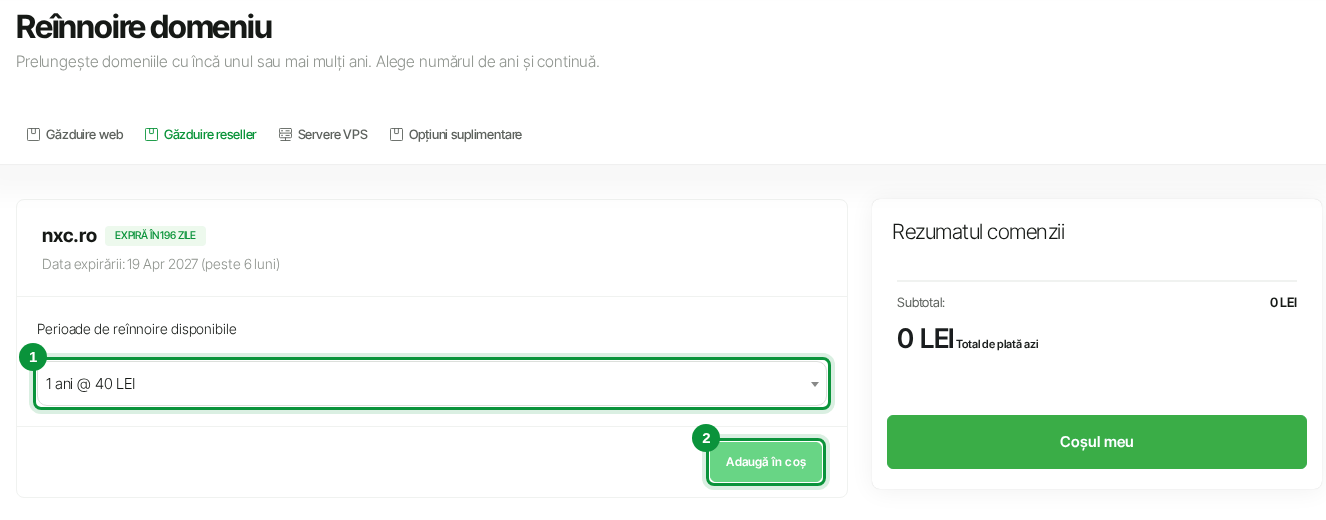
Task: Add the domain renewal with Adaugă în coș
Action: click(x=766, y=462)
